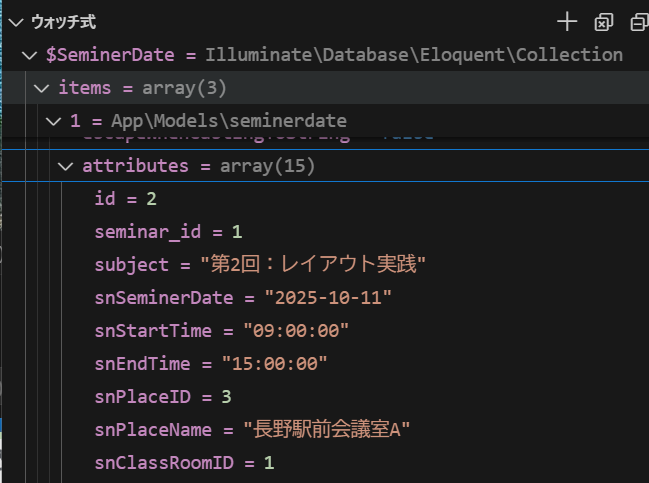The image size is (649, 483).
Task: Select the snClassRoomID = 1 row
Action: click(325, 463)
